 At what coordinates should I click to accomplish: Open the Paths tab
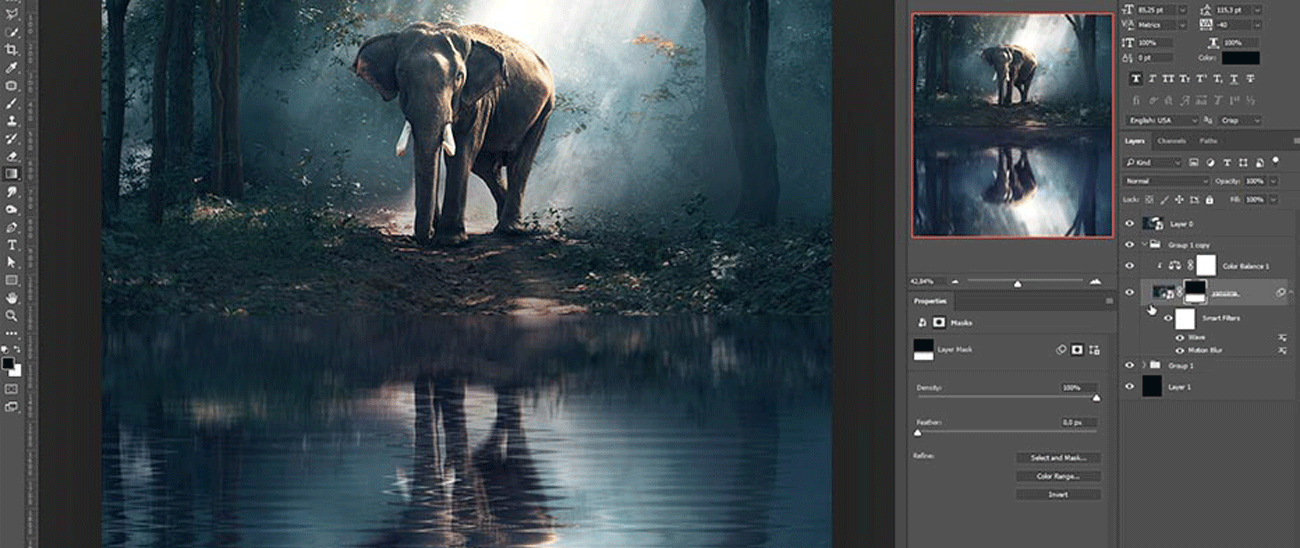1208,141
